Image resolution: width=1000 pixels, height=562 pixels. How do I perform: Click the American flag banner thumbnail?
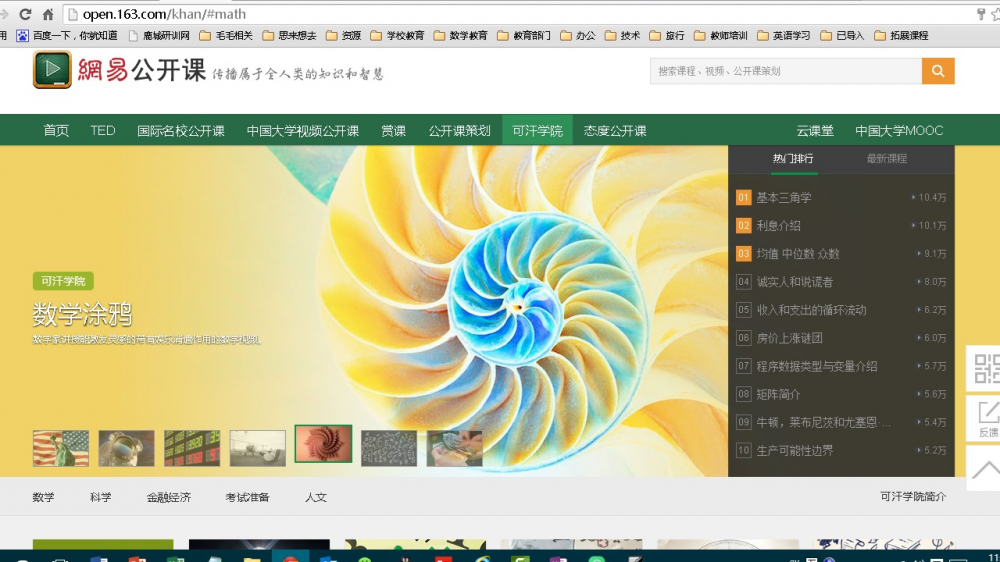pyautogui.click(x=61, y=448)
